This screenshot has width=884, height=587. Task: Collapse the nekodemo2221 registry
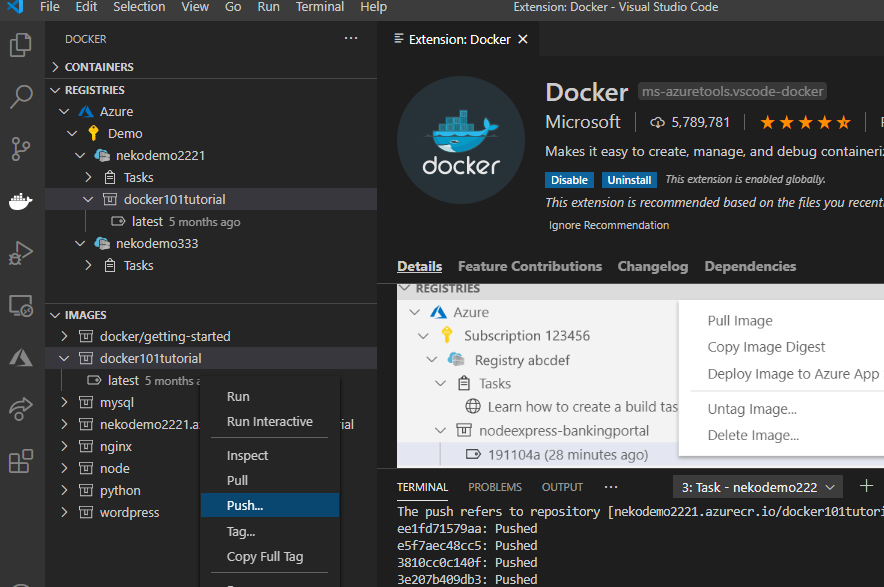point(80,156)
